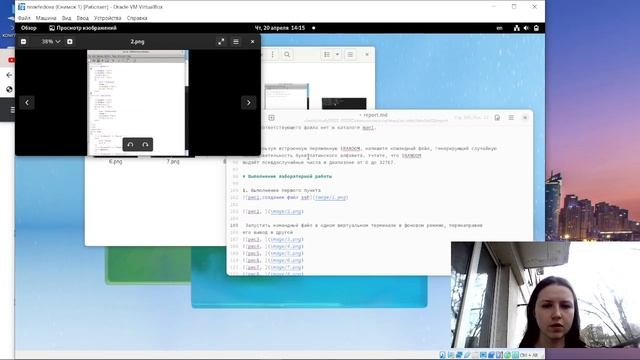Click the webcam video overlay

545,295
